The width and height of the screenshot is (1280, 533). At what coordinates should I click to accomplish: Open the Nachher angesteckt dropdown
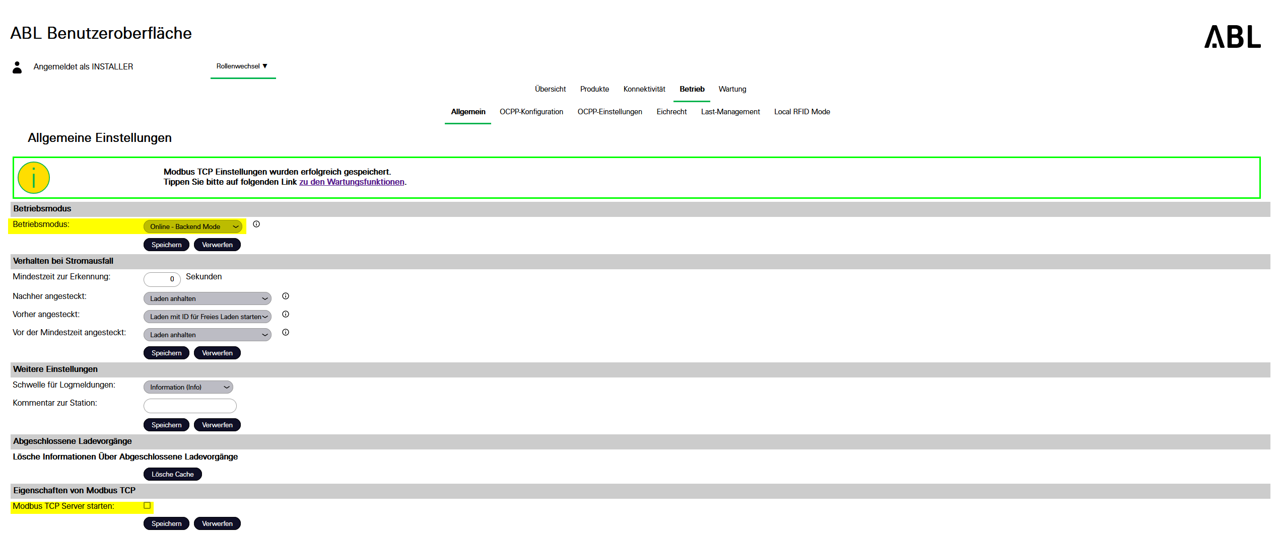(x=207, y=298)
